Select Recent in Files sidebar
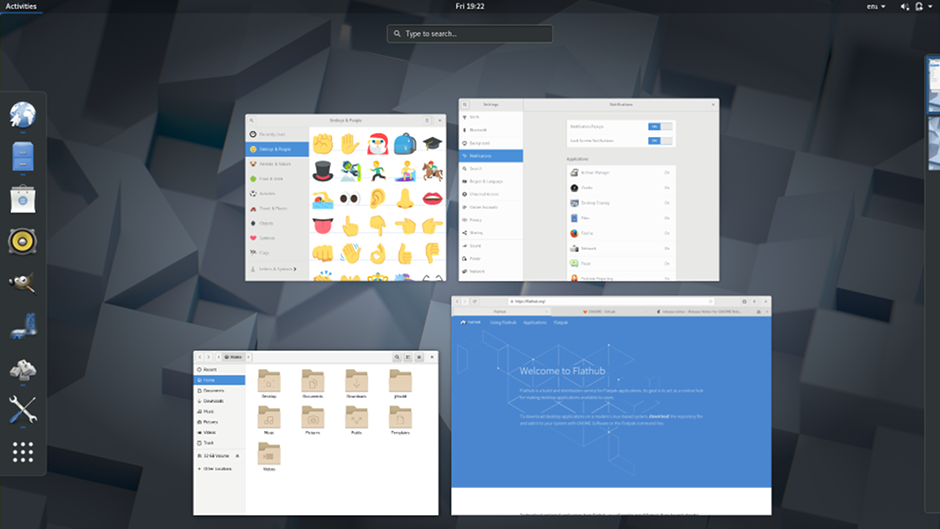The width and height of the screenshot is (940, 529). tap(219, 370)
